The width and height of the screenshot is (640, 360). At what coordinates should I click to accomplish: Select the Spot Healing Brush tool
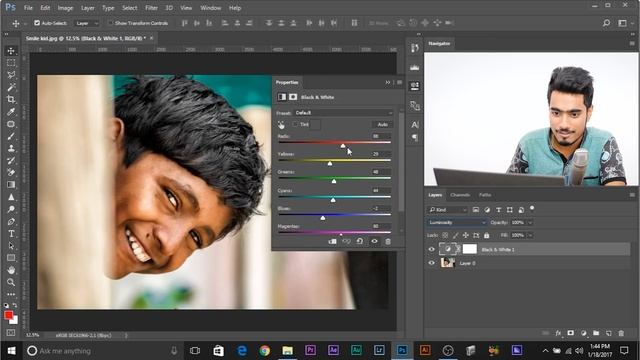pos(11,124)
